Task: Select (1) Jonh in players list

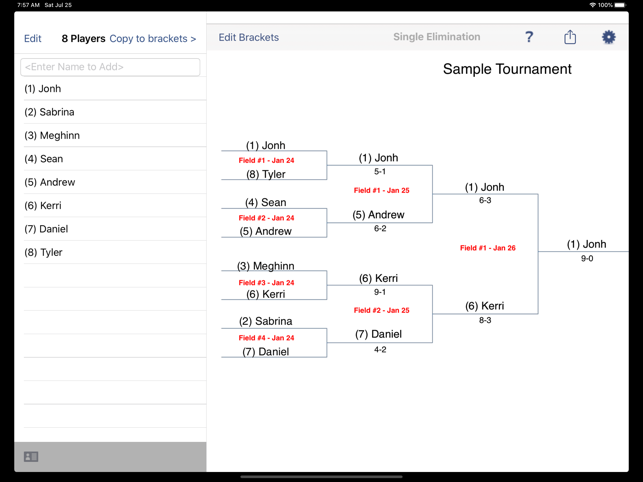Action: (115, 89)
